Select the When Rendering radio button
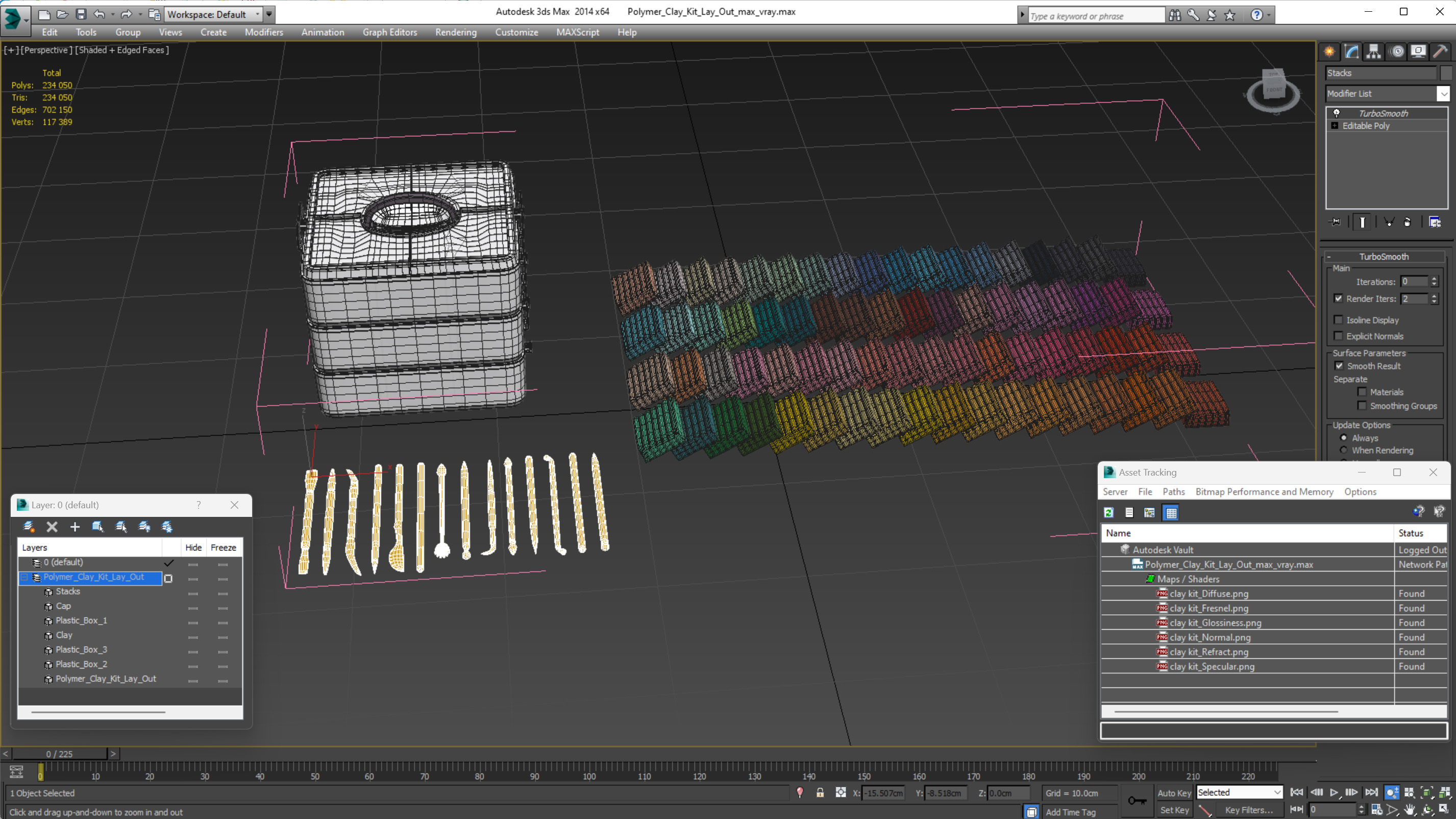Screen dimensions: 1456x819 click(x=1344, y=450)
